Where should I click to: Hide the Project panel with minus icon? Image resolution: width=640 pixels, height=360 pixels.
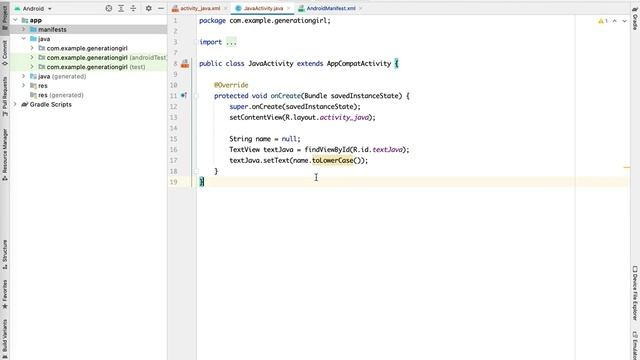click(x=161, y=8)
